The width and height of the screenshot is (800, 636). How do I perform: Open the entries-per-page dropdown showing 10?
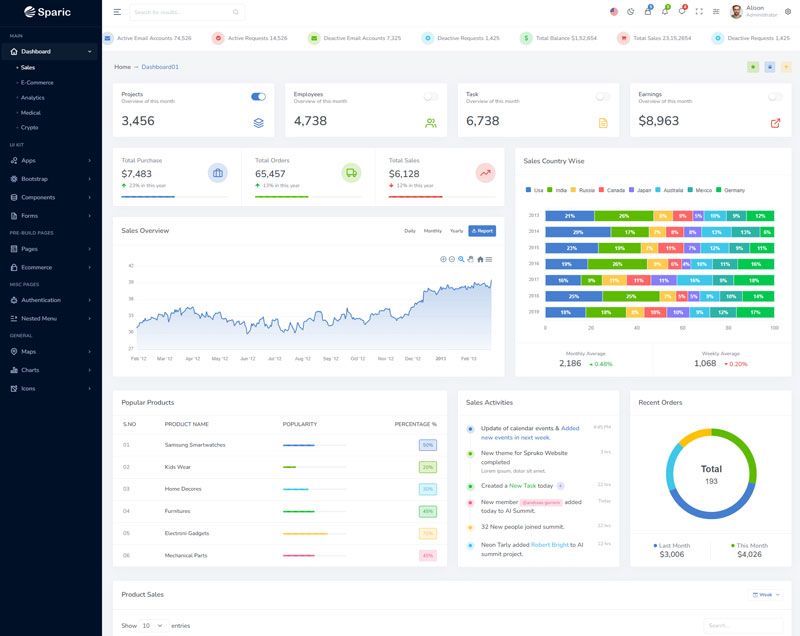click(153, 625)
